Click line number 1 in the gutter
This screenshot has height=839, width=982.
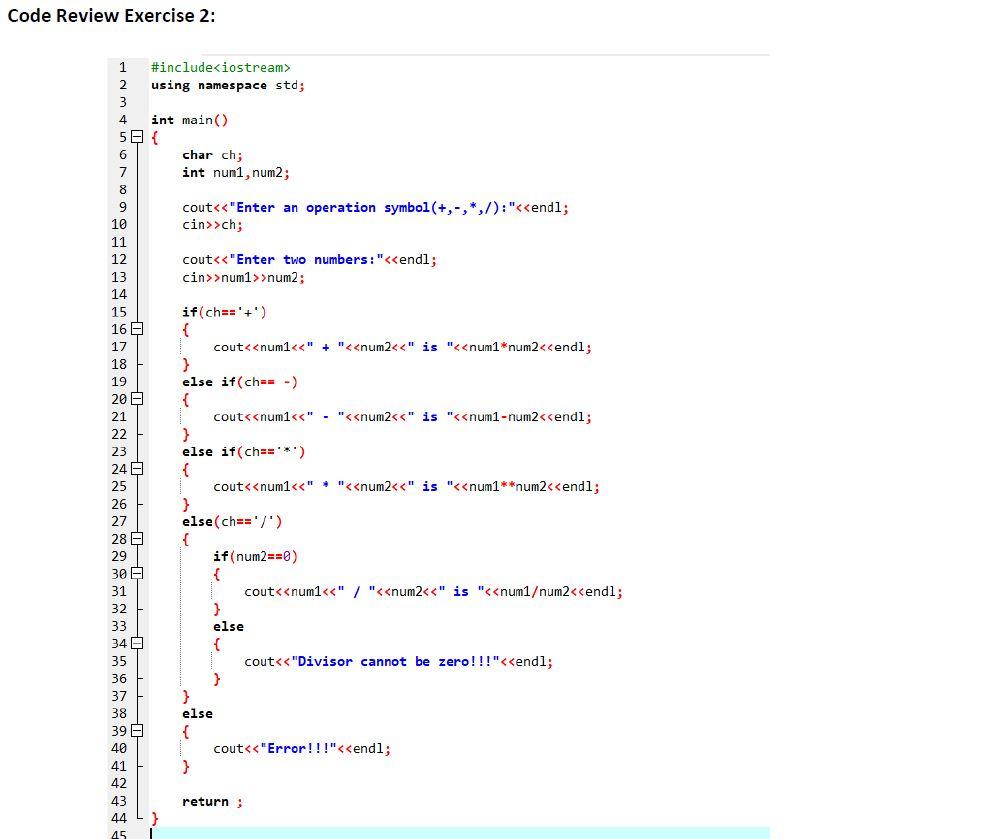(121, 67)
